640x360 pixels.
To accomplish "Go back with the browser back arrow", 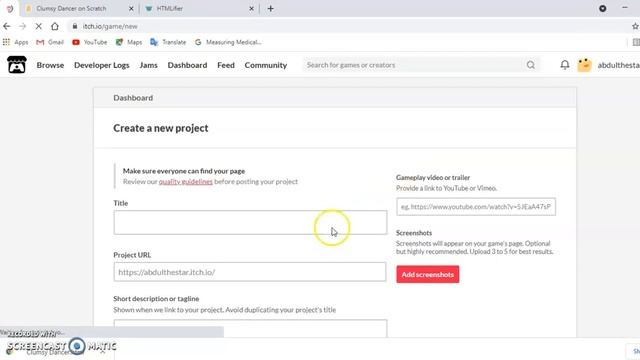I will [7, 26].
